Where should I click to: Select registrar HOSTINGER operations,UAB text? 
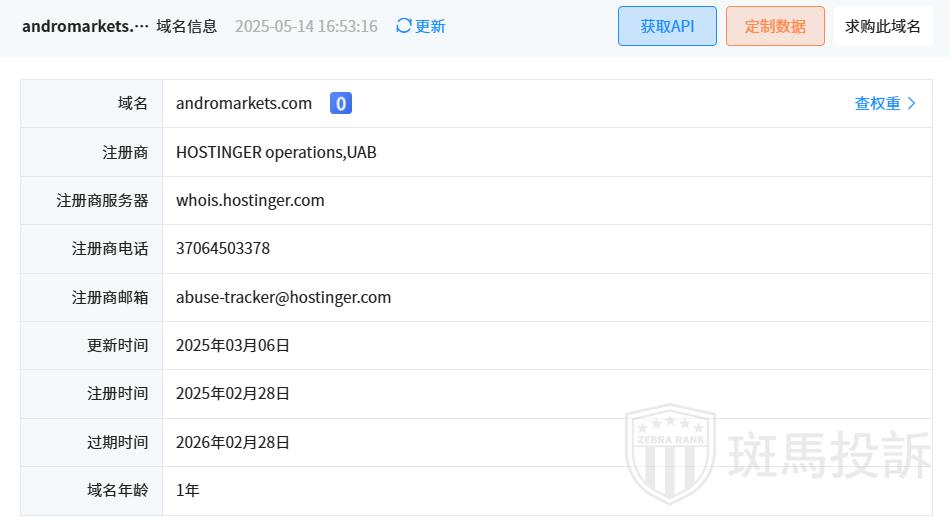(x=276, y=152)
